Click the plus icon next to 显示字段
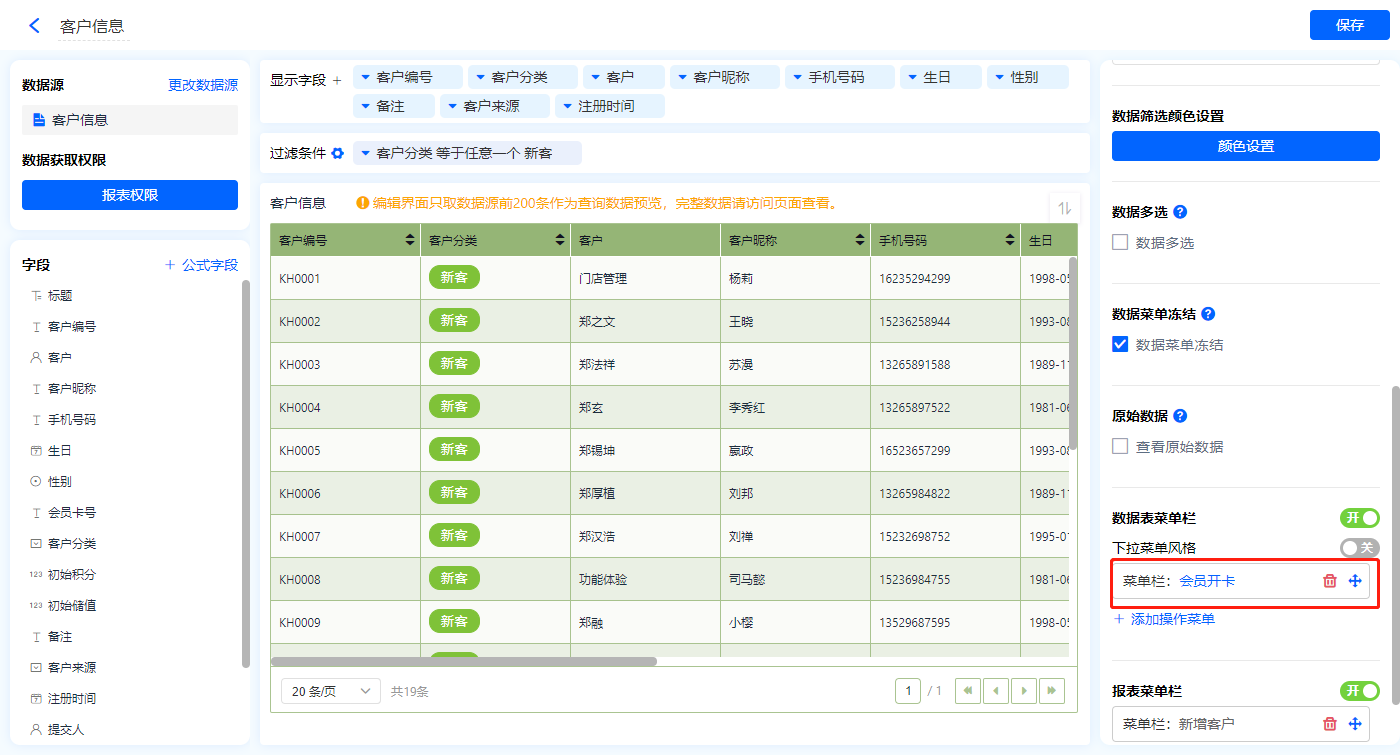The image size is (1400, 755). coord(337,79)
